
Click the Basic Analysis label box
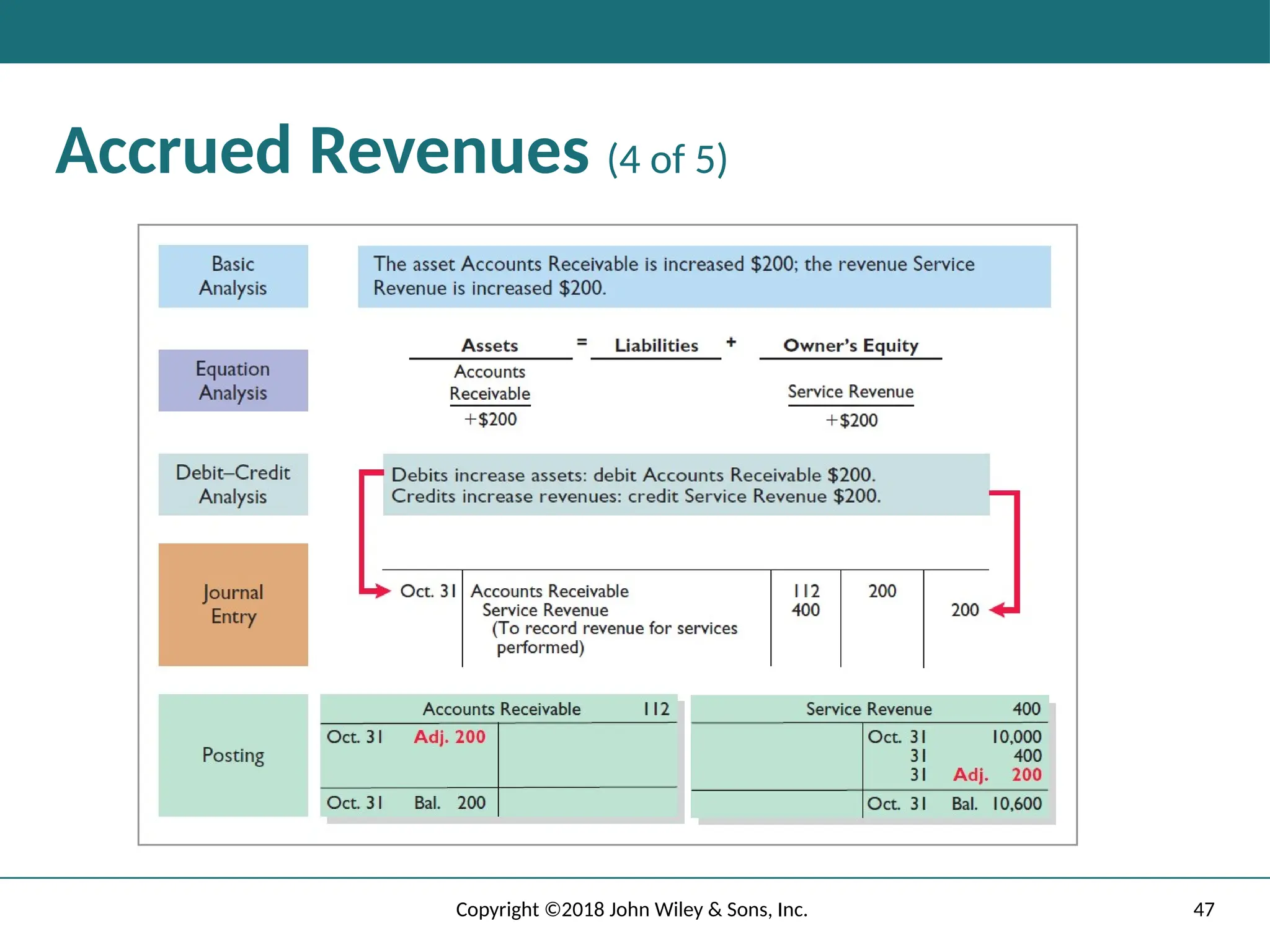tap(233, 276)
